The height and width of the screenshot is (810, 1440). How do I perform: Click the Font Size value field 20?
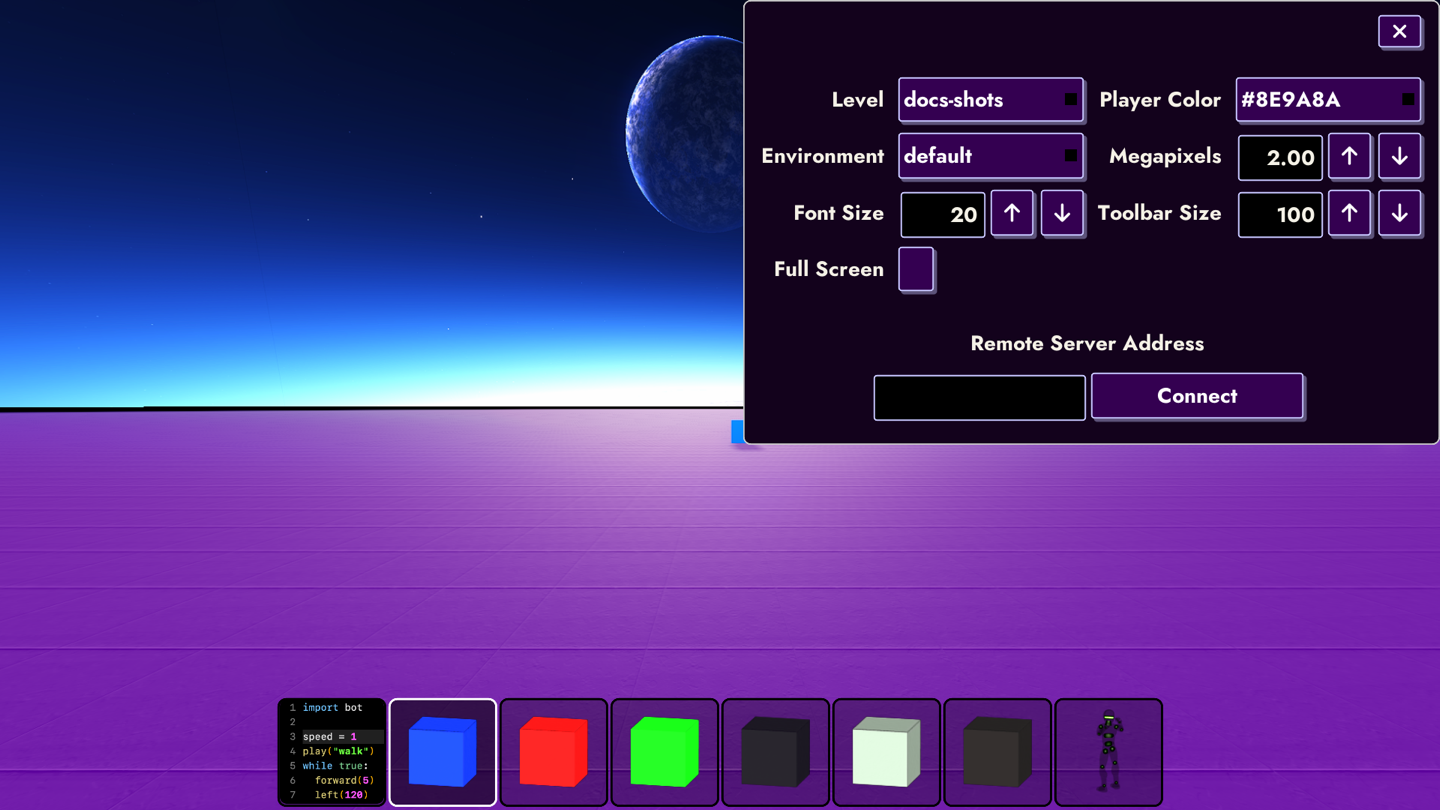click(943, 214)
